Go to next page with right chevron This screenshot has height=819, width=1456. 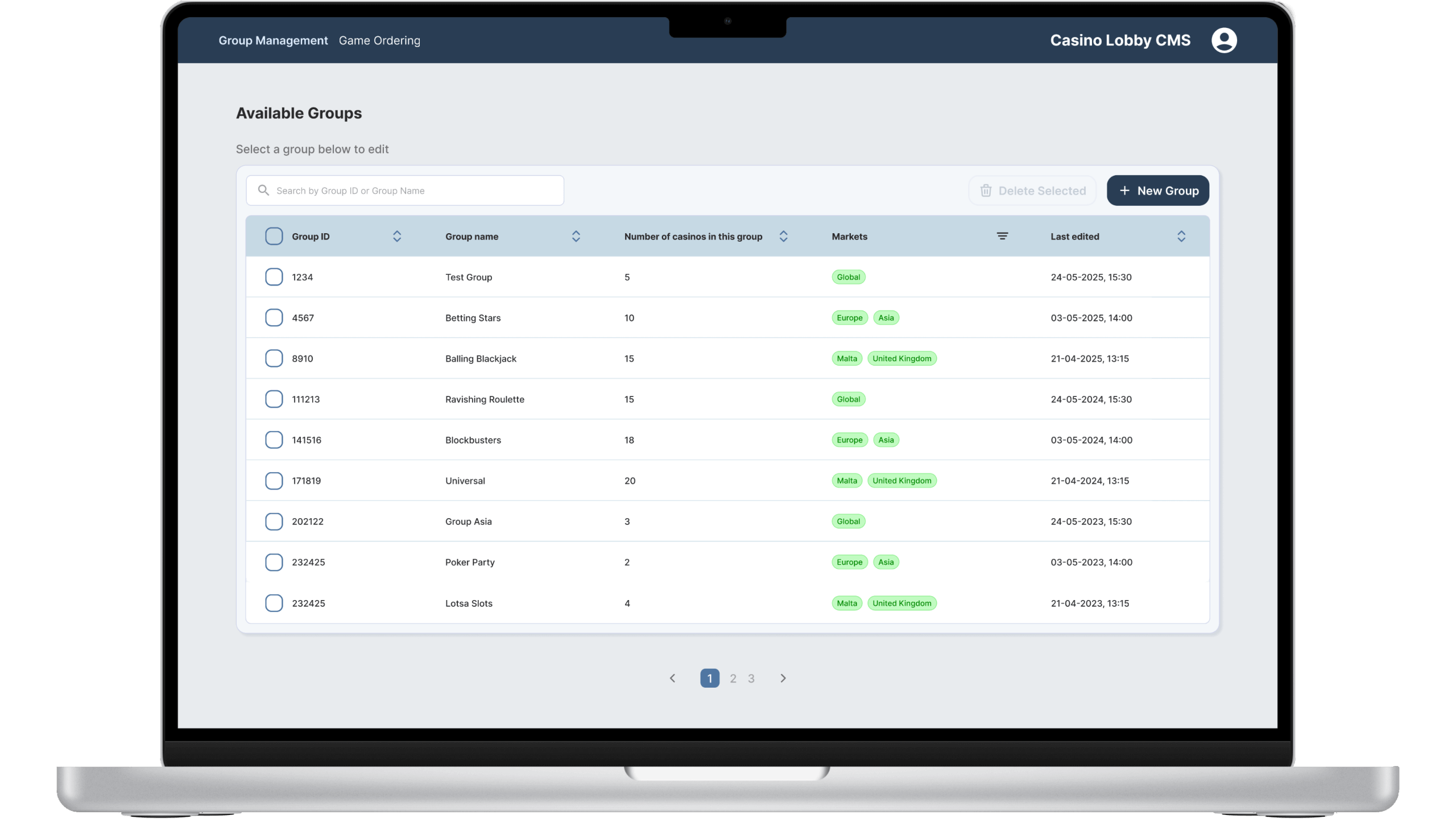coord(783,678)
